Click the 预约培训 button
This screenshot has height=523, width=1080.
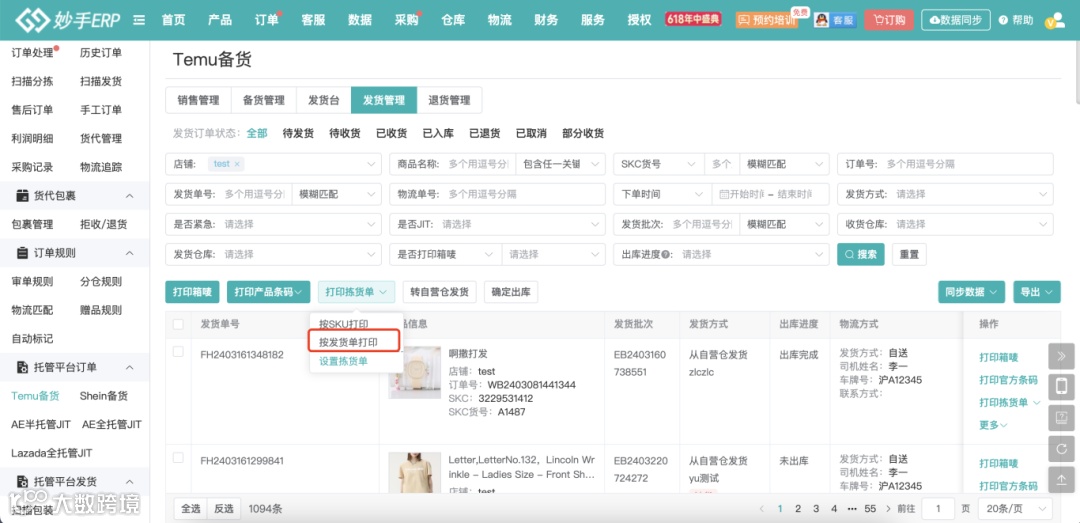[x=766, y=20]
